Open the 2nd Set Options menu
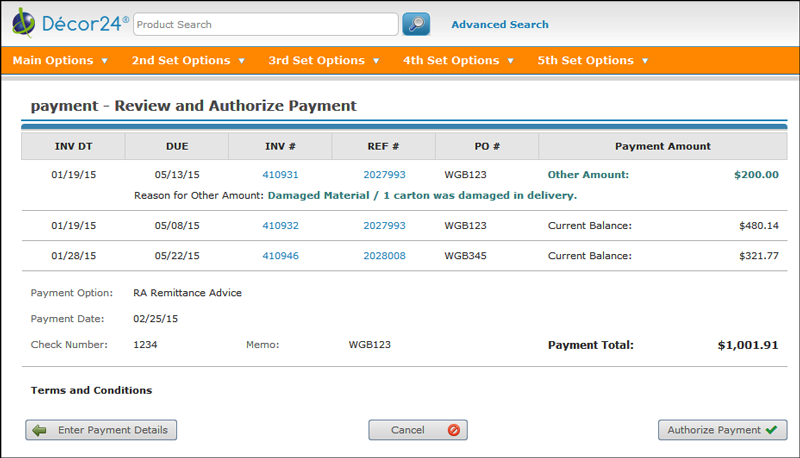The image size is (800, 458). [188, 60]
